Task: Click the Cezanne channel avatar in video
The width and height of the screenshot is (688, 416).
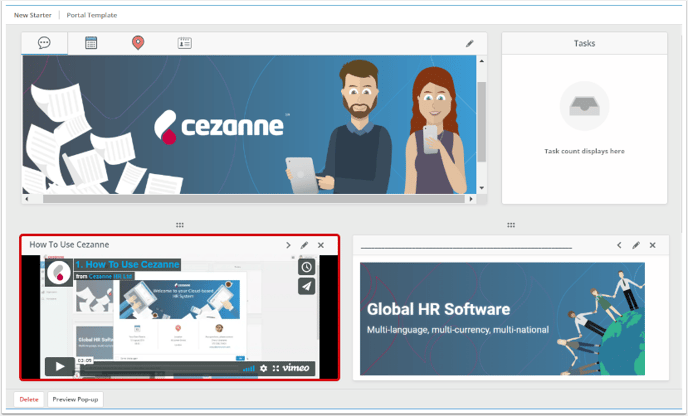Action: [59, 273]
